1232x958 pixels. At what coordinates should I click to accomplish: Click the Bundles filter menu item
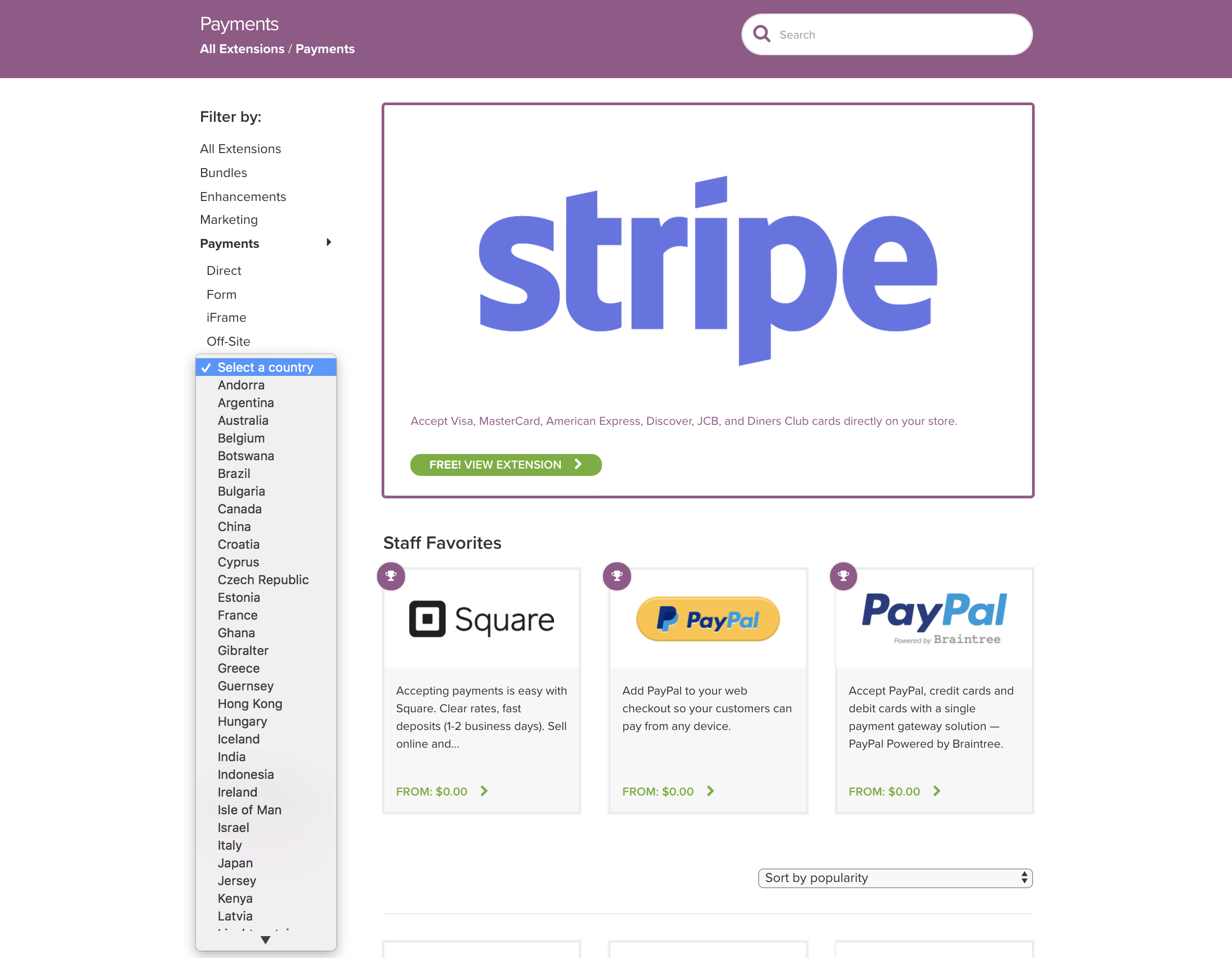223,173
